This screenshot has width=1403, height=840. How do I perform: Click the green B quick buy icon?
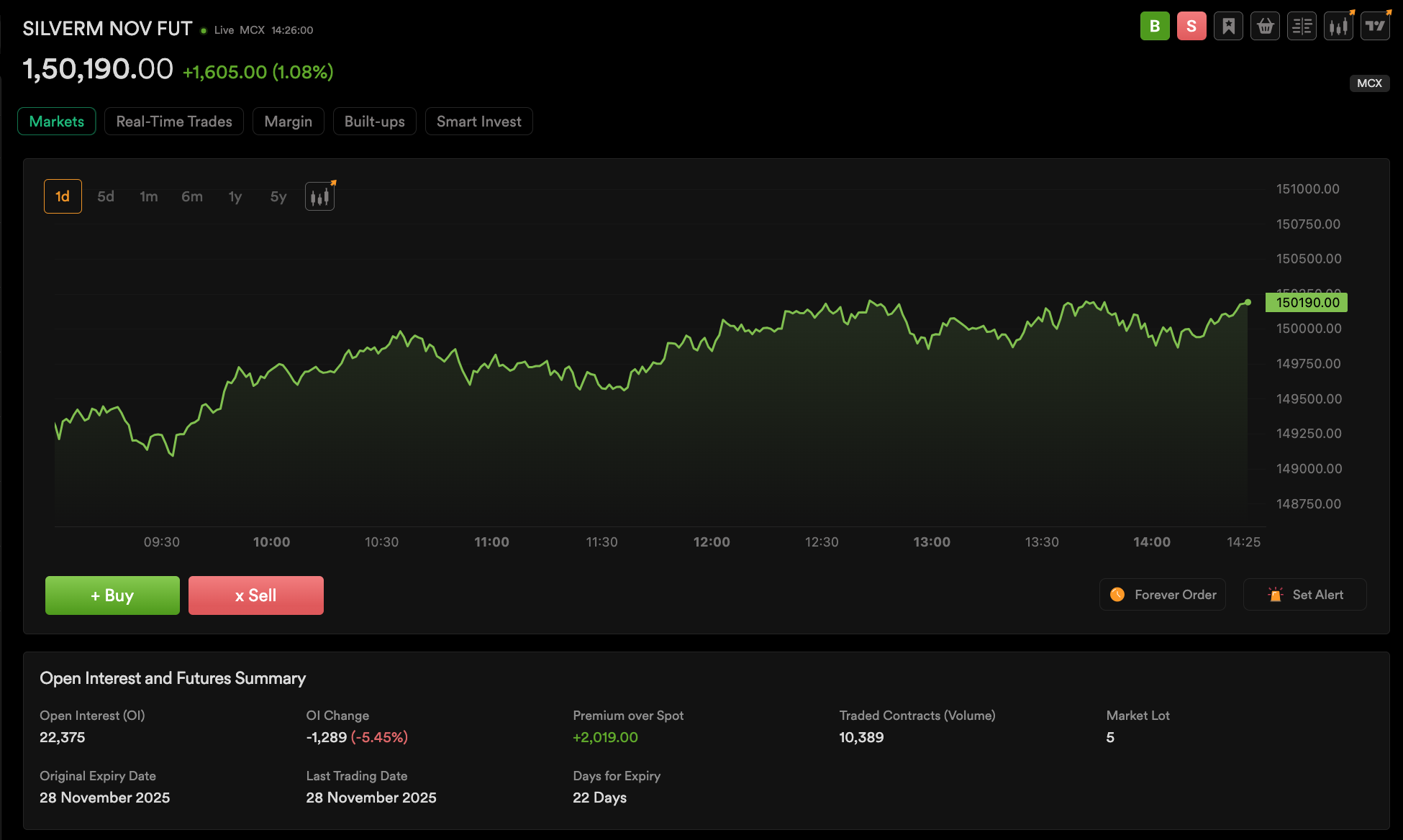tap(1155, 27)
